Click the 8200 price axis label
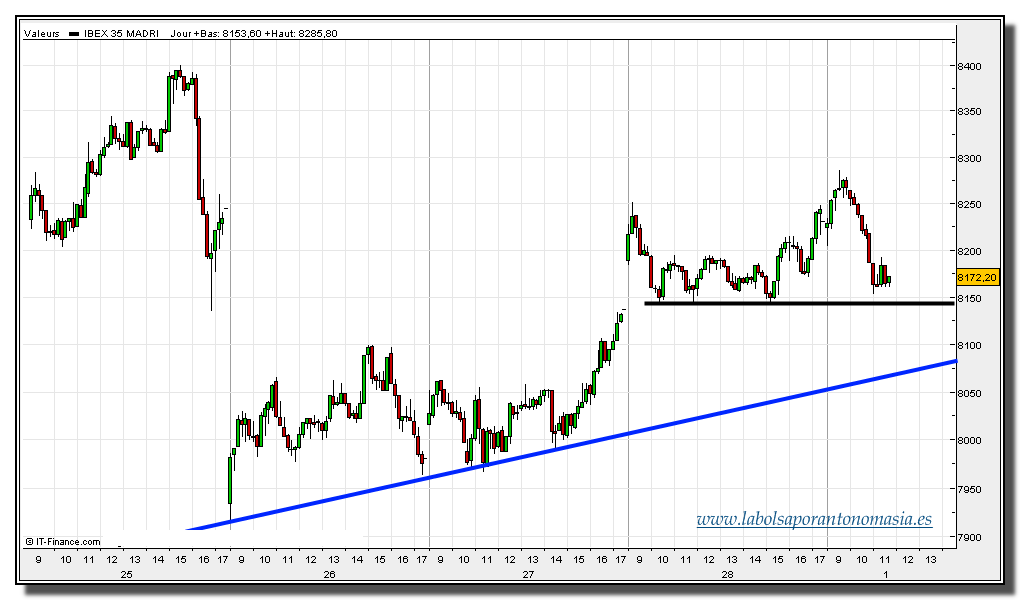This screenshot has width=1020, height=600. coord(969,251)
